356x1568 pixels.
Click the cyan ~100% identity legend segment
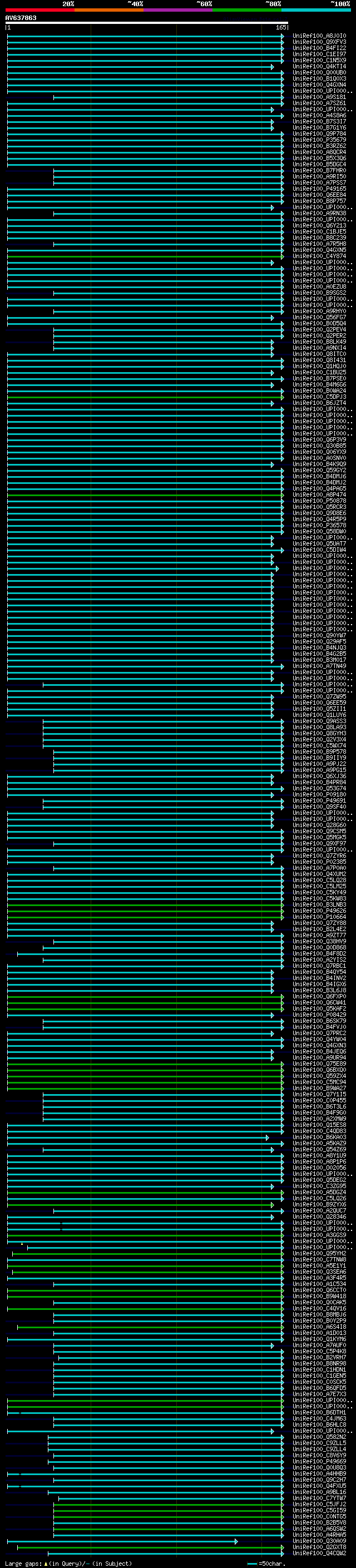[316, 10]
